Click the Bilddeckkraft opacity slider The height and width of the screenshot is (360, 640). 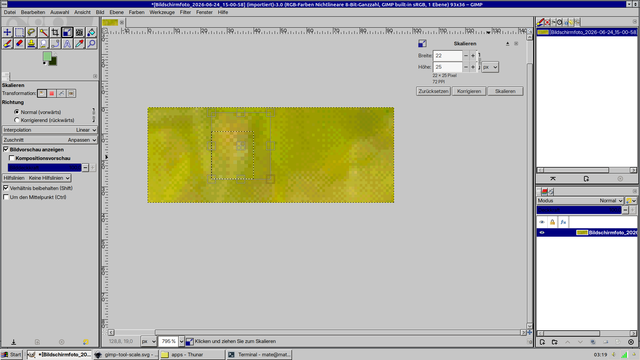click(x=44, y=168)
